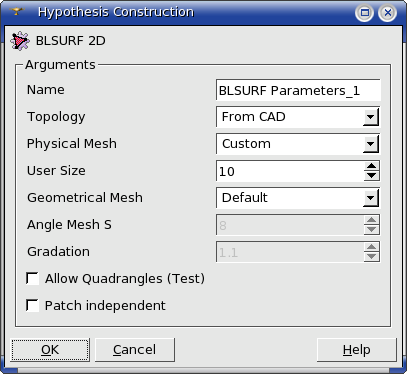Image resolution: width=407 pixels, height=374 pixels.
Task: Click the Cancel button
Action: (135, 350)
